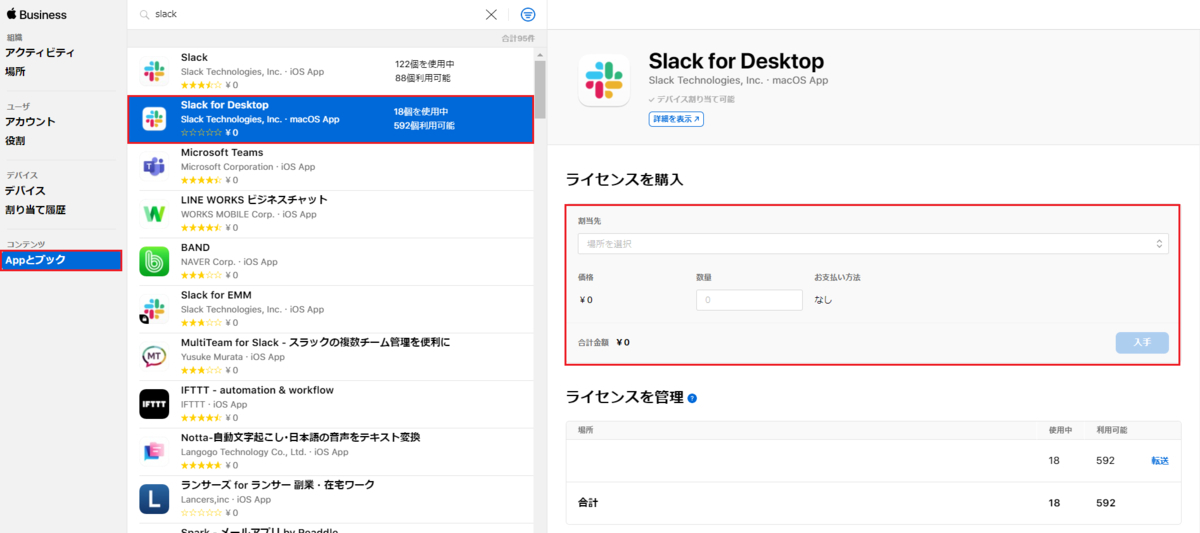Clear the search field with the X icon
1200x533 pixels.
tap(491, 15)
